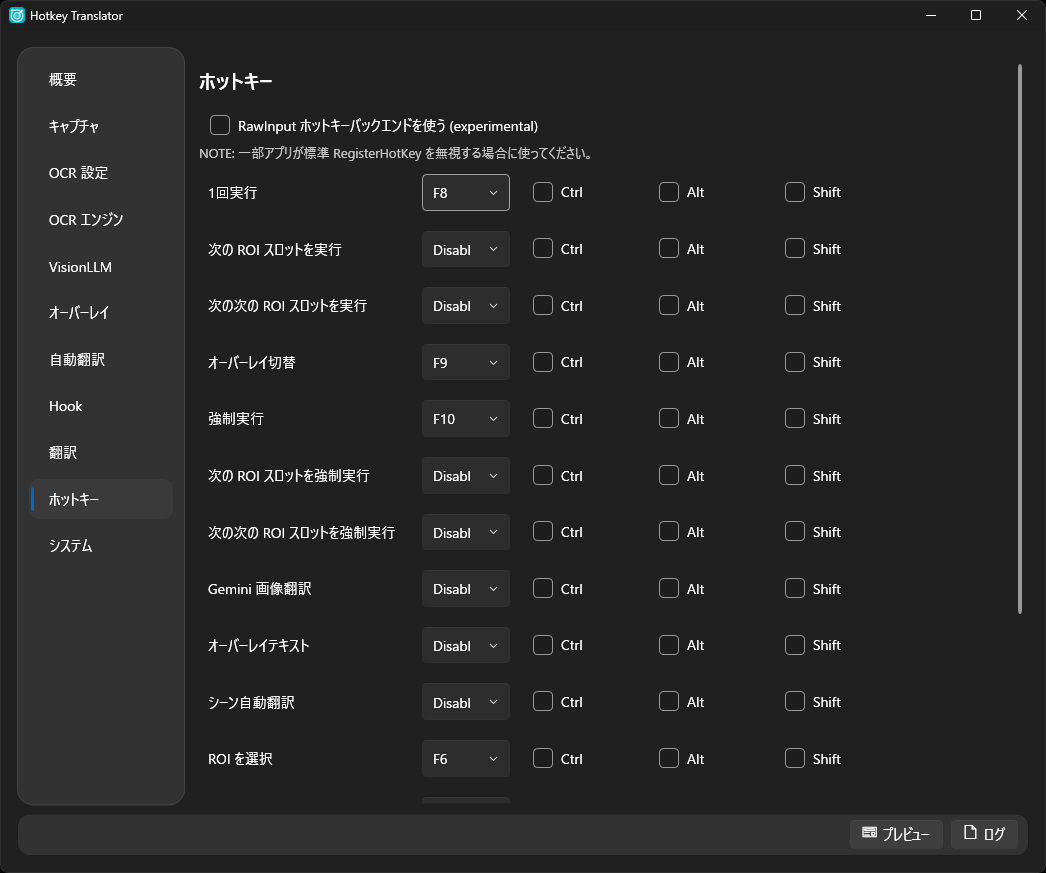Viewport: 1046px width, 873px height.
Task: Check Alt for オーバーレイテキスト
Action: 668,646
